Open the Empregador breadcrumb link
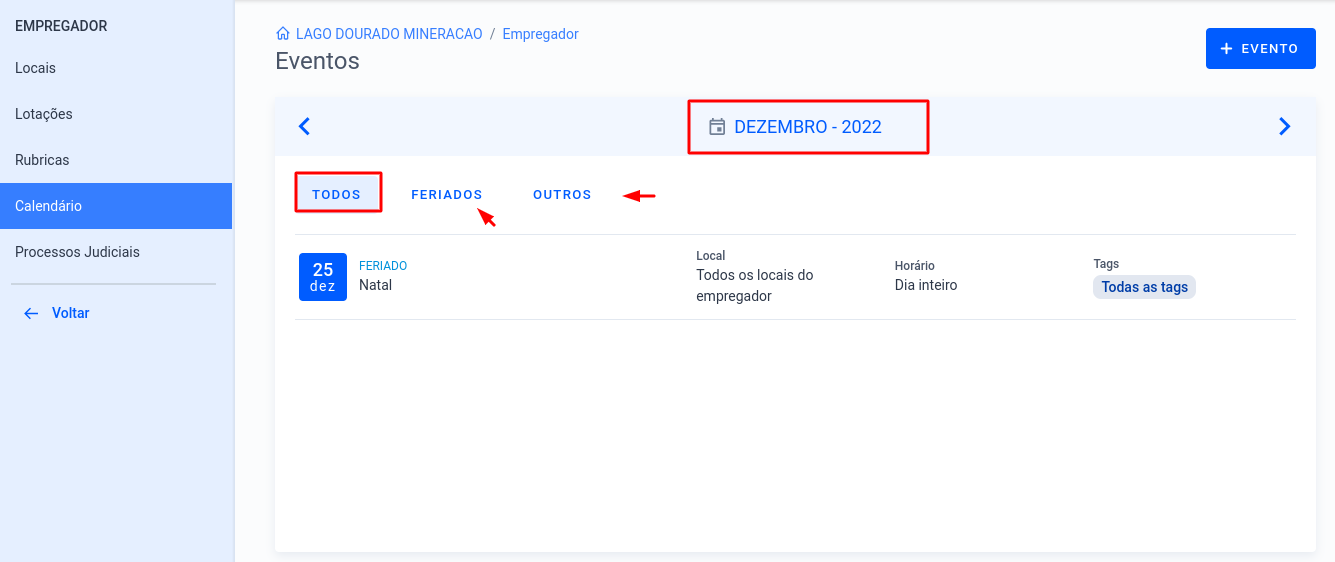 (541, 34)
